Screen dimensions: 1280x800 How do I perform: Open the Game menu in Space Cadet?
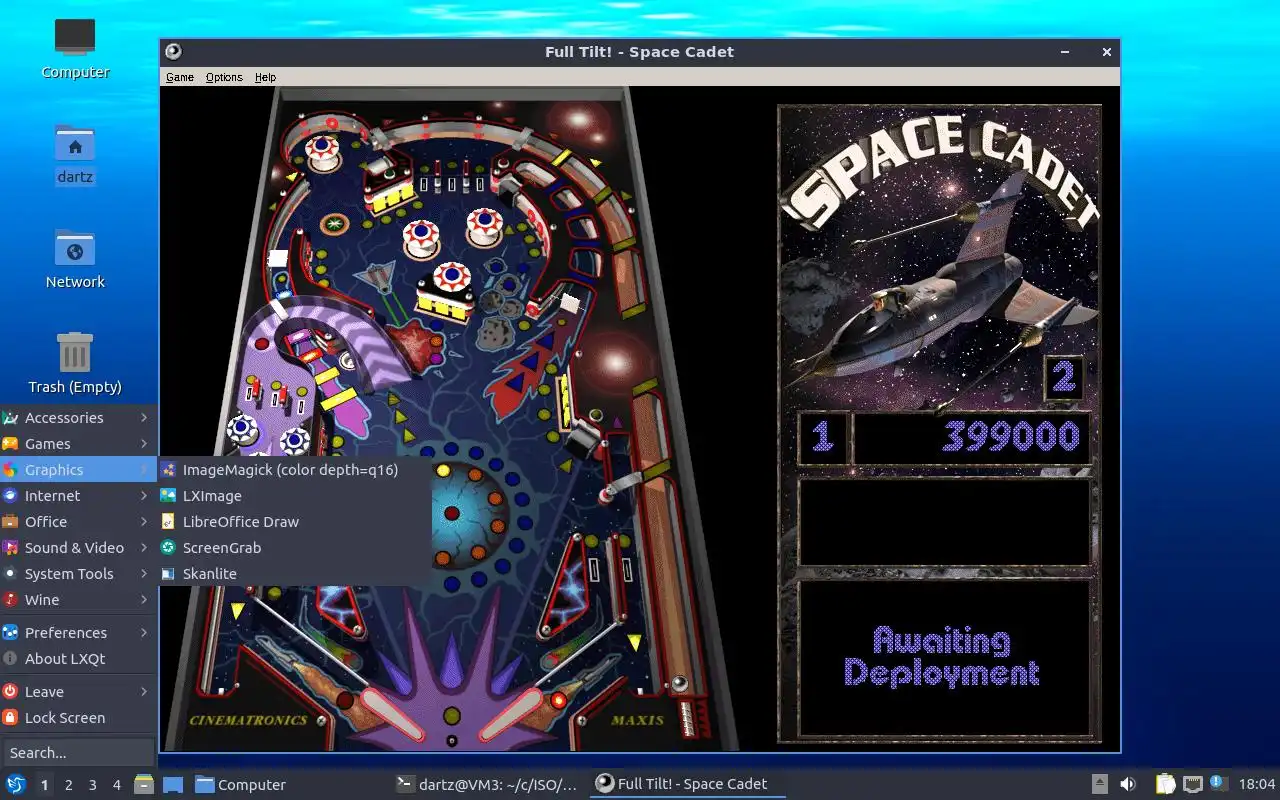coord(180,77)
